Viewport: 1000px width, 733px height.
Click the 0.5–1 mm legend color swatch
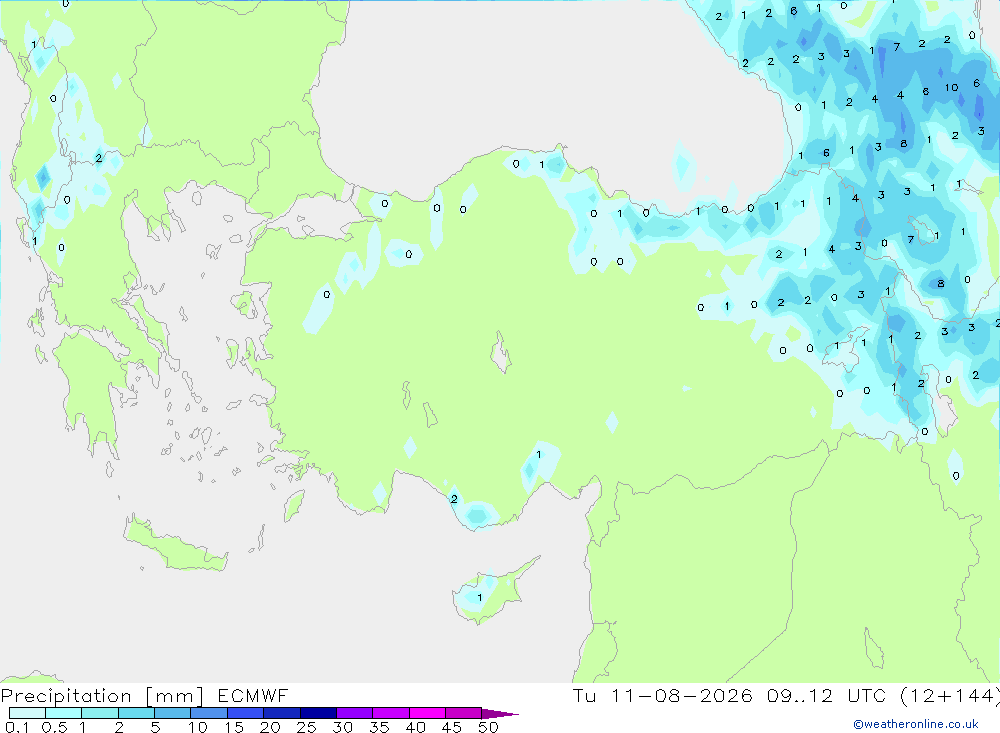click(x=63, y=713)
